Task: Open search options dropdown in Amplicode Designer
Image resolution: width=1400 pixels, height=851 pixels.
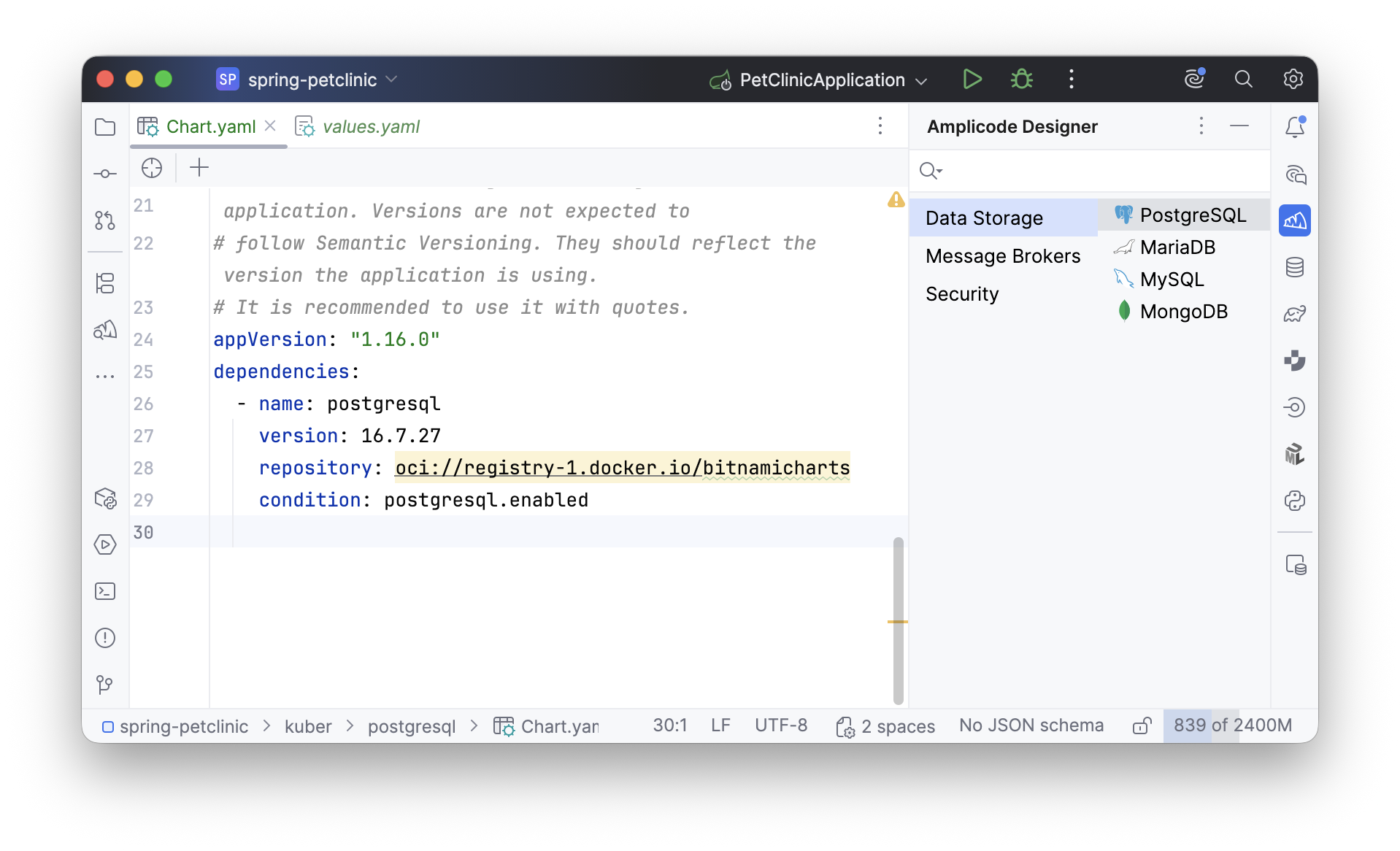Action: (x=931, y=171)
